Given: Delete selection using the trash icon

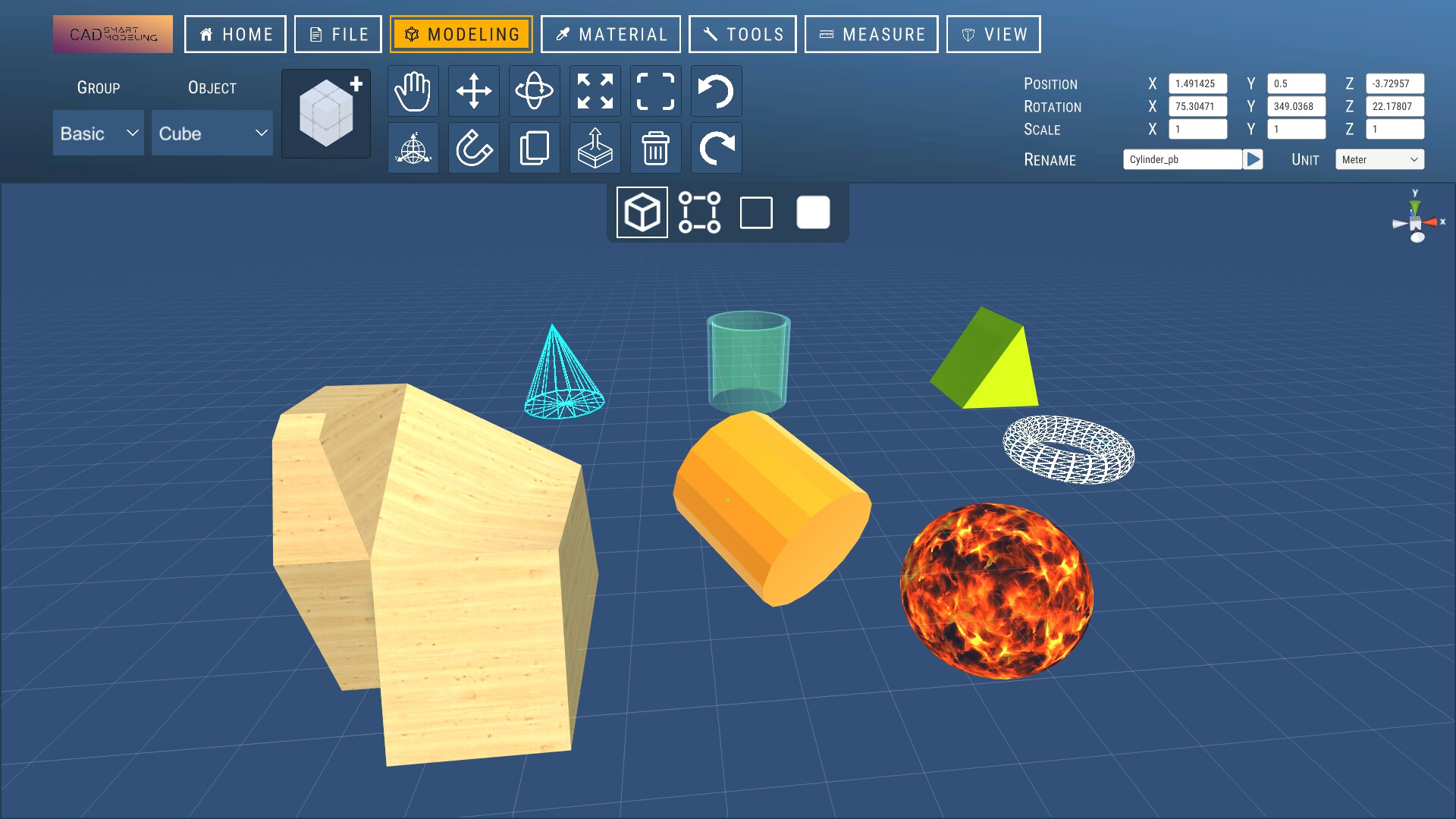Looking at the screenshot, I should tap(655, 147).
